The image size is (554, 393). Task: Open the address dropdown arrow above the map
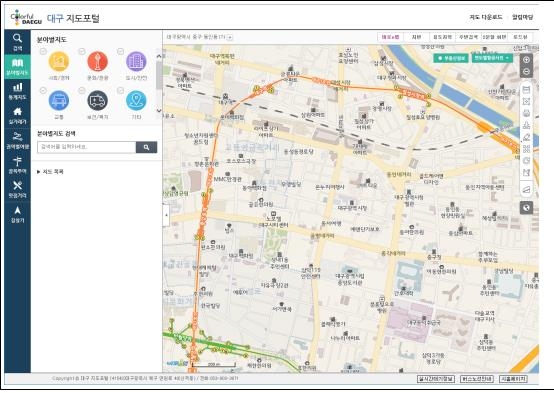[230, 37]
